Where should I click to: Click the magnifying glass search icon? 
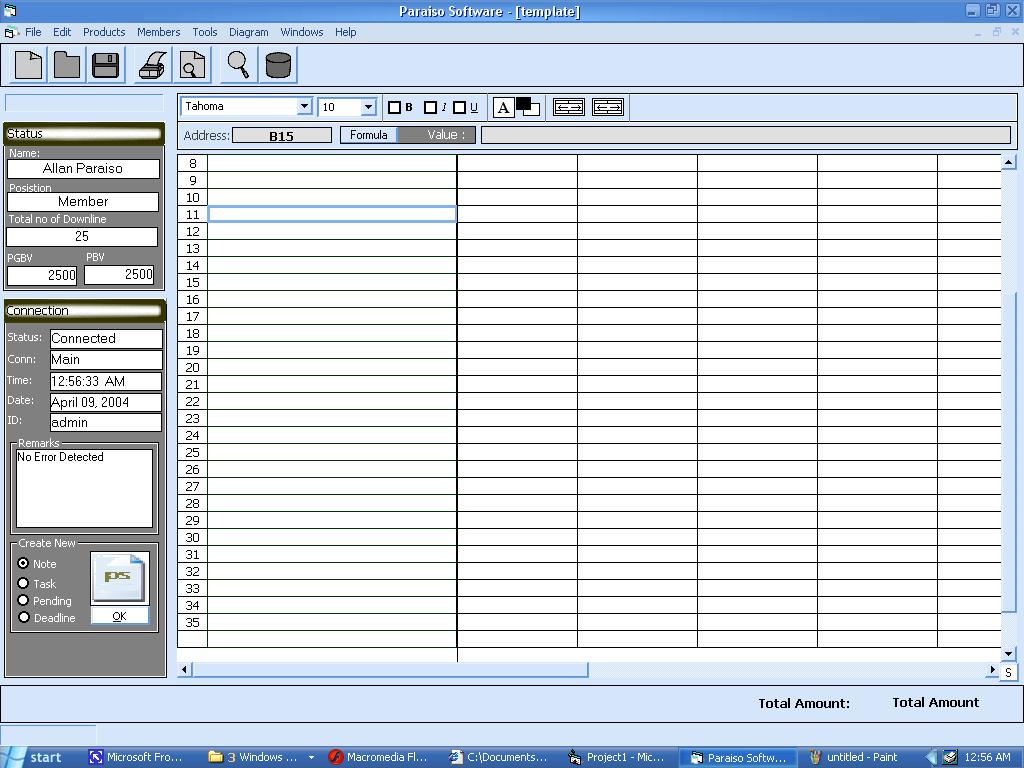(x=239, y=65)
